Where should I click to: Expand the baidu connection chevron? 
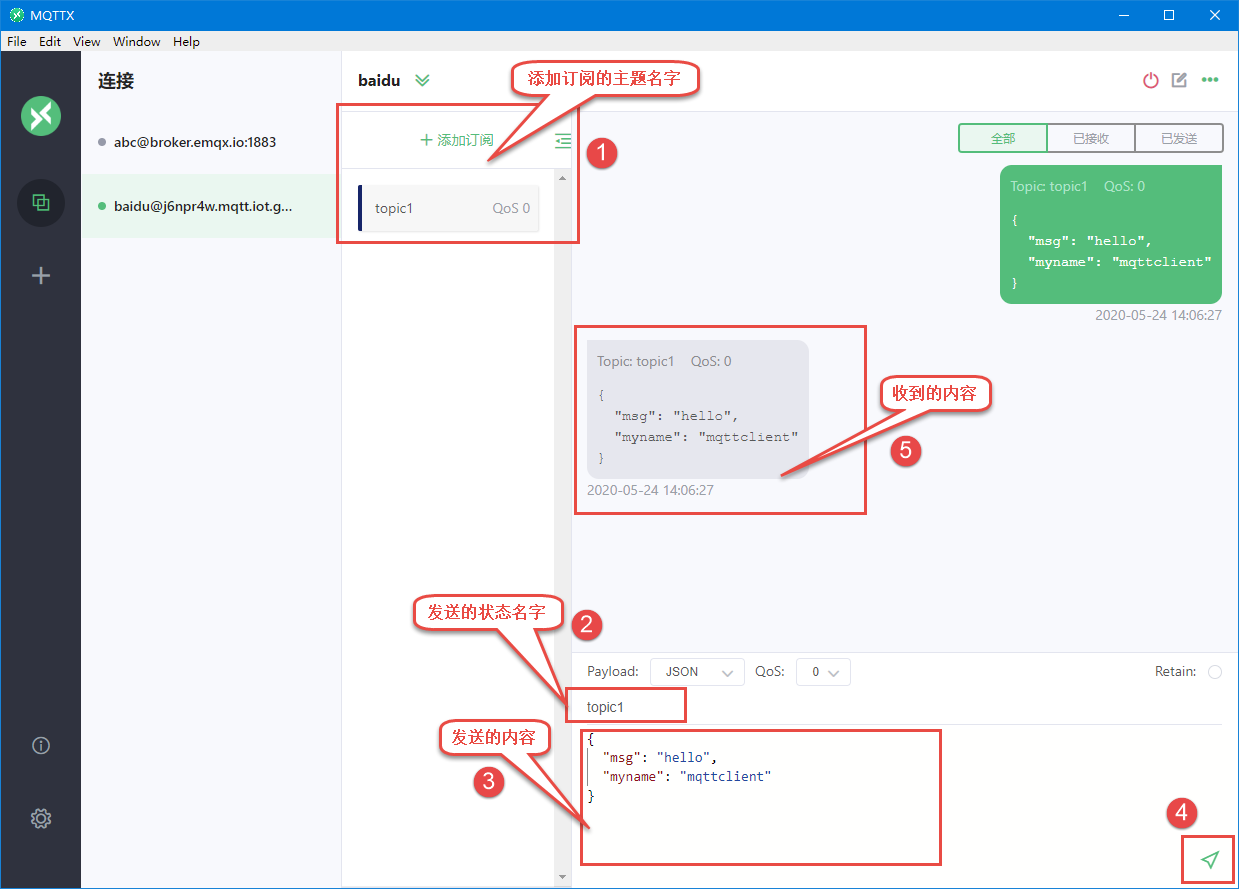[x=422, y=80]
